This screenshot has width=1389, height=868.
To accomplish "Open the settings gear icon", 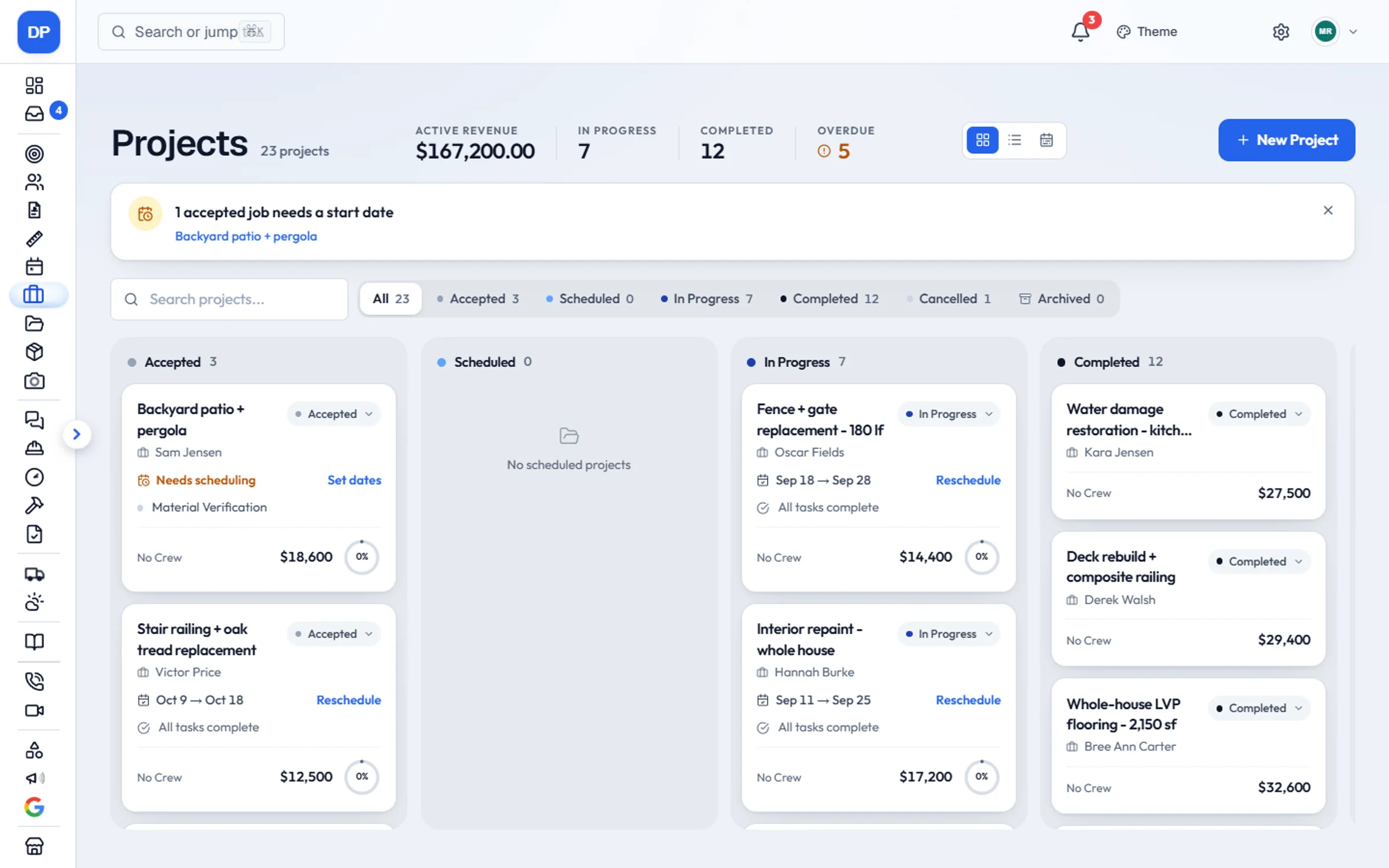I will [x=1281, y=32].
